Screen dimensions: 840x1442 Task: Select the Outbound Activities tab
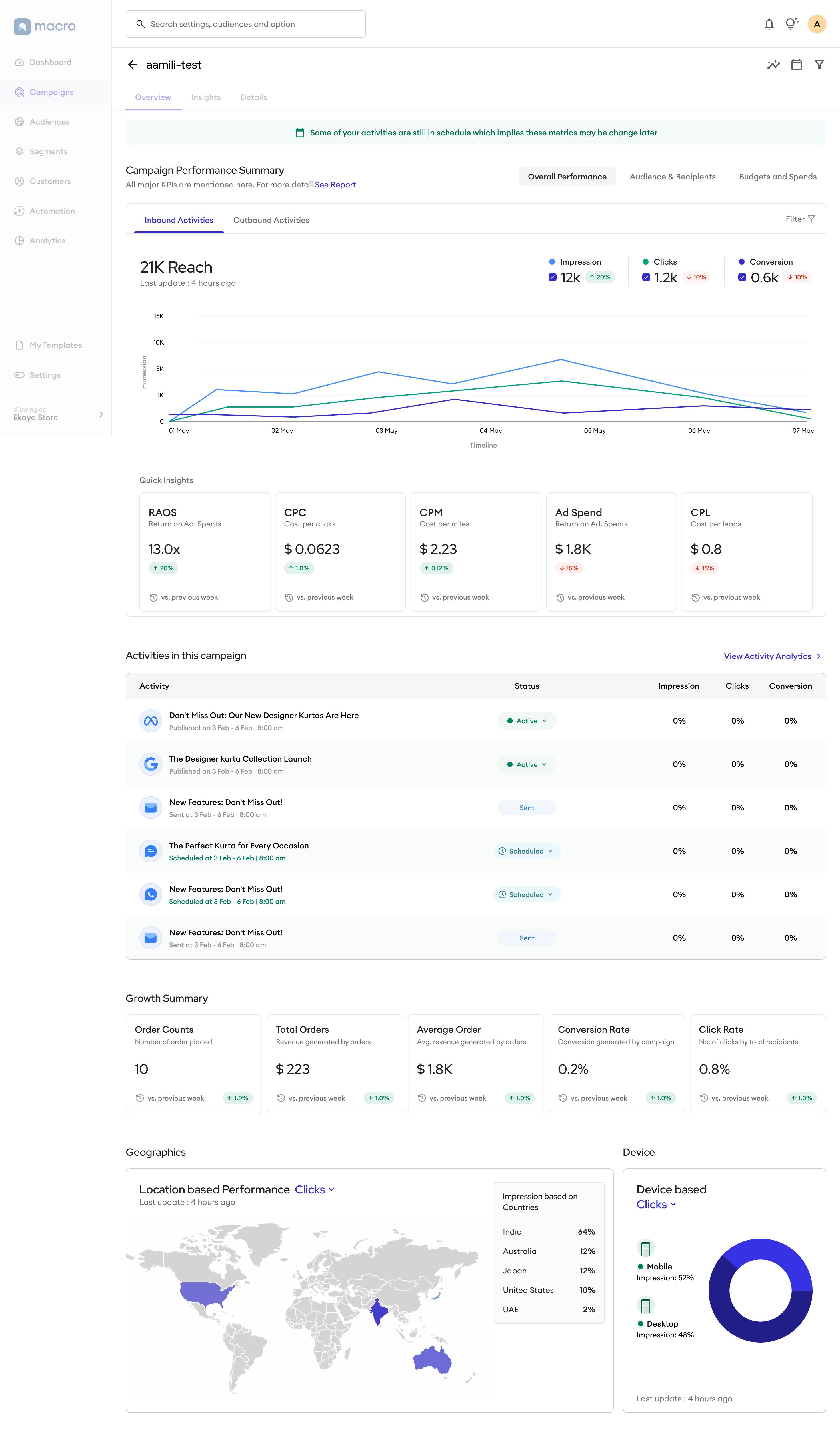coord(271,220)
